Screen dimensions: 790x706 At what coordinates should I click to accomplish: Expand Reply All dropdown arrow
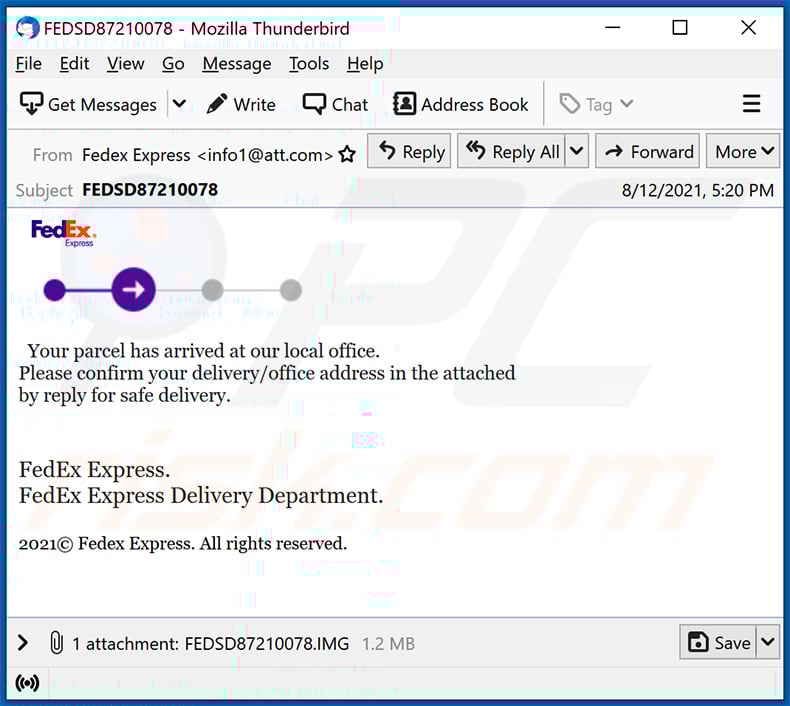(577, 151)
